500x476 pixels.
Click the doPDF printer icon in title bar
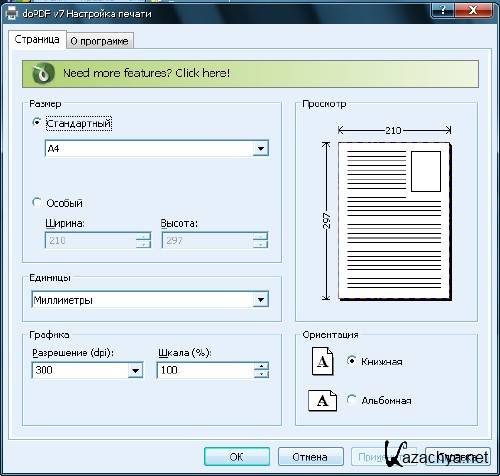click(12, 13)
